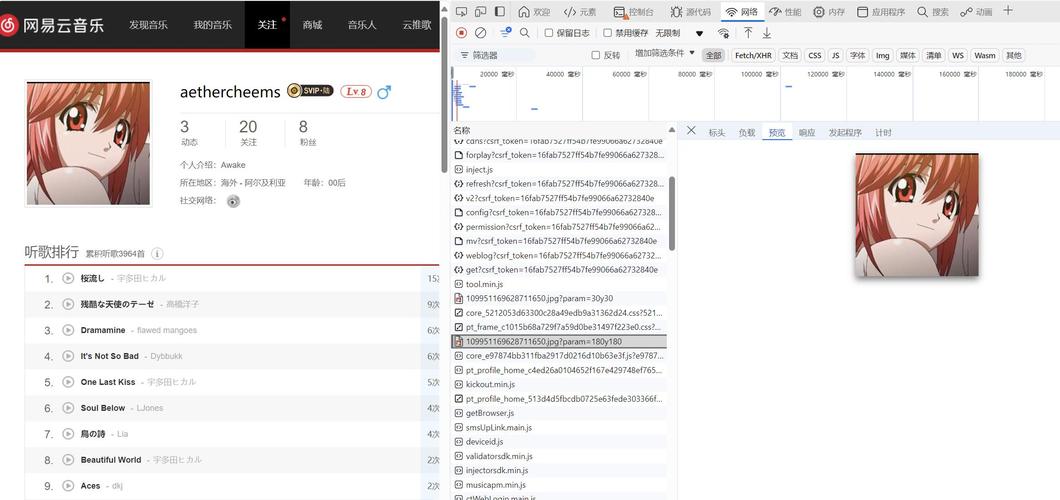This screenshot has width=1060, height=500.
Task: Play the song Dramamine
Action: tap(68, 330)
